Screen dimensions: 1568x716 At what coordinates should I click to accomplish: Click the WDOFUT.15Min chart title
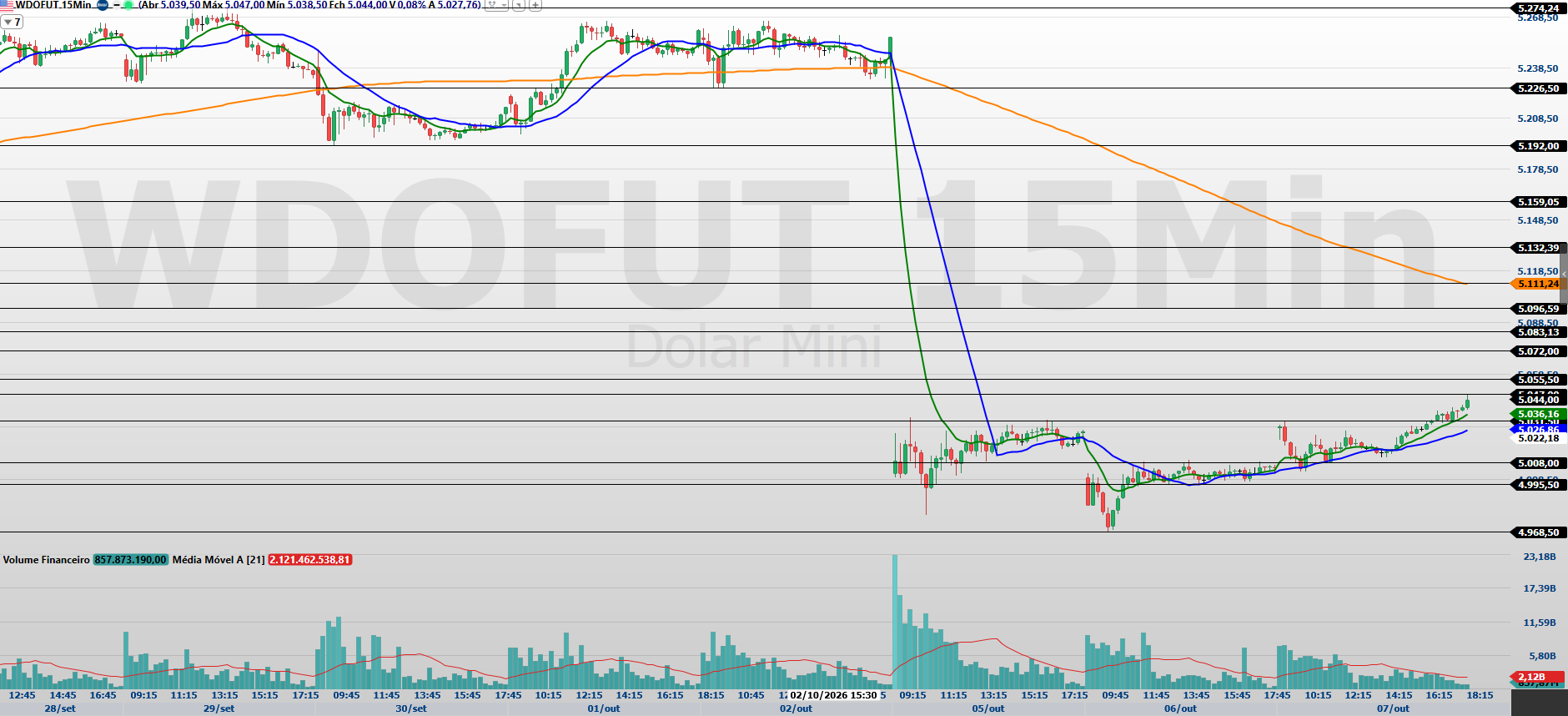pos(53,5)
